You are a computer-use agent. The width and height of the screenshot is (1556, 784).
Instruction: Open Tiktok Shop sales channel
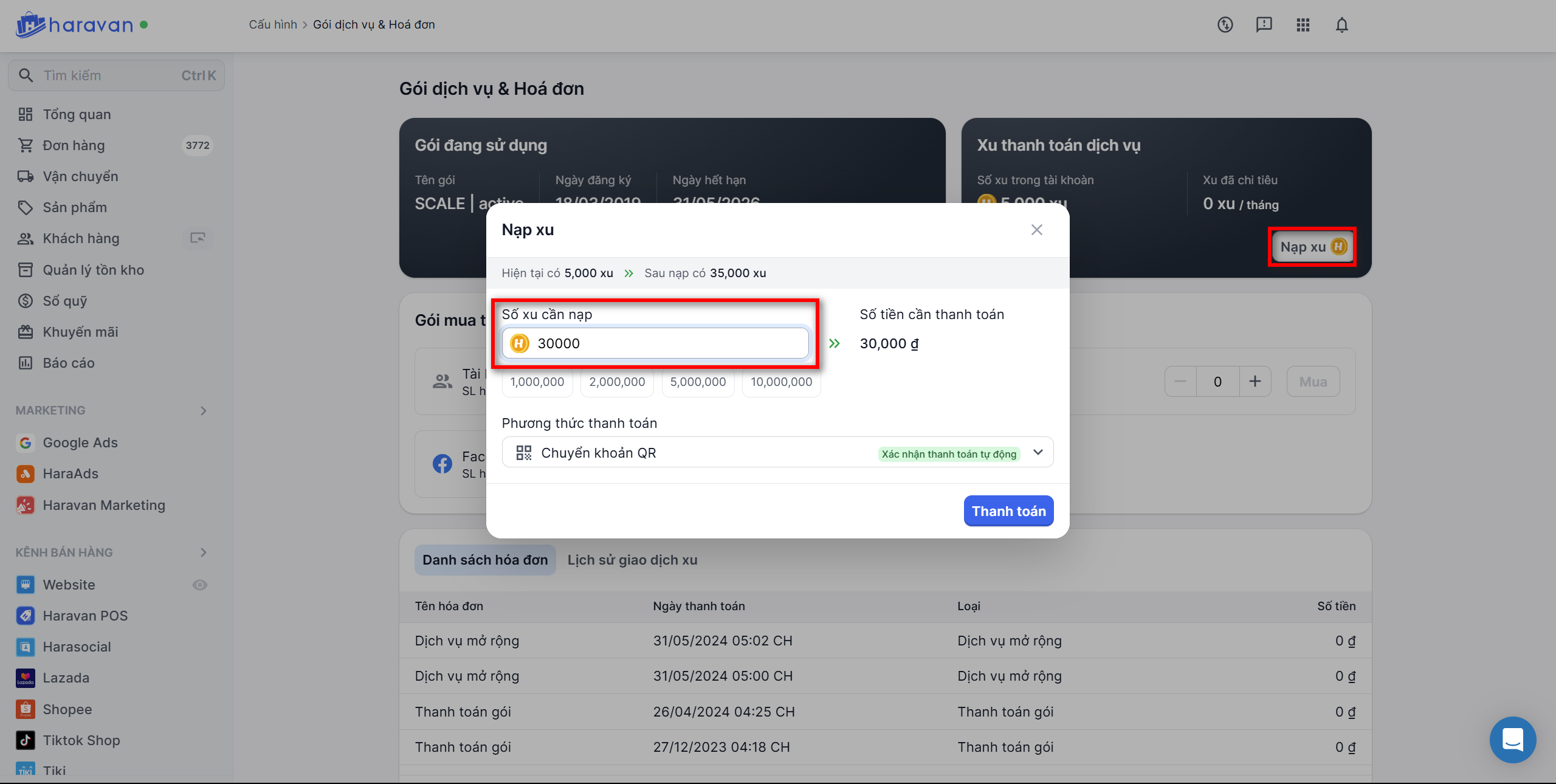(81, 740)
